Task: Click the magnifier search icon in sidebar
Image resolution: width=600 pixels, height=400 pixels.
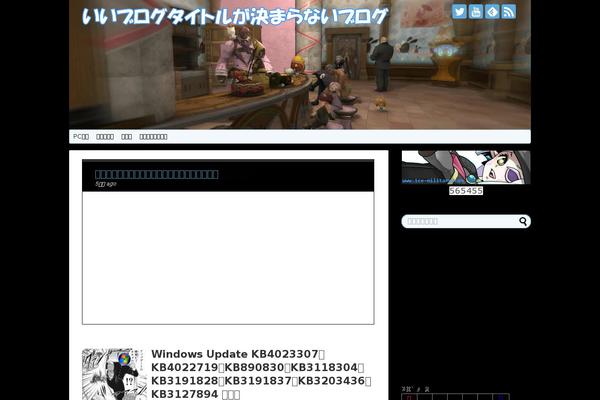Action: coord(523,221)
